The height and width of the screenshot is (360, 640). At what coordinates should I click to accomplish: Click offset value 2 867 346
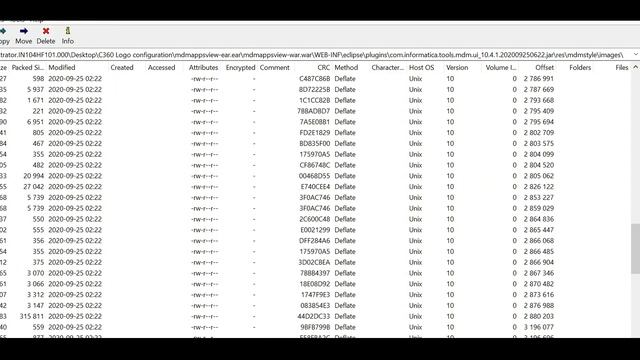click(x=539, y=273)
